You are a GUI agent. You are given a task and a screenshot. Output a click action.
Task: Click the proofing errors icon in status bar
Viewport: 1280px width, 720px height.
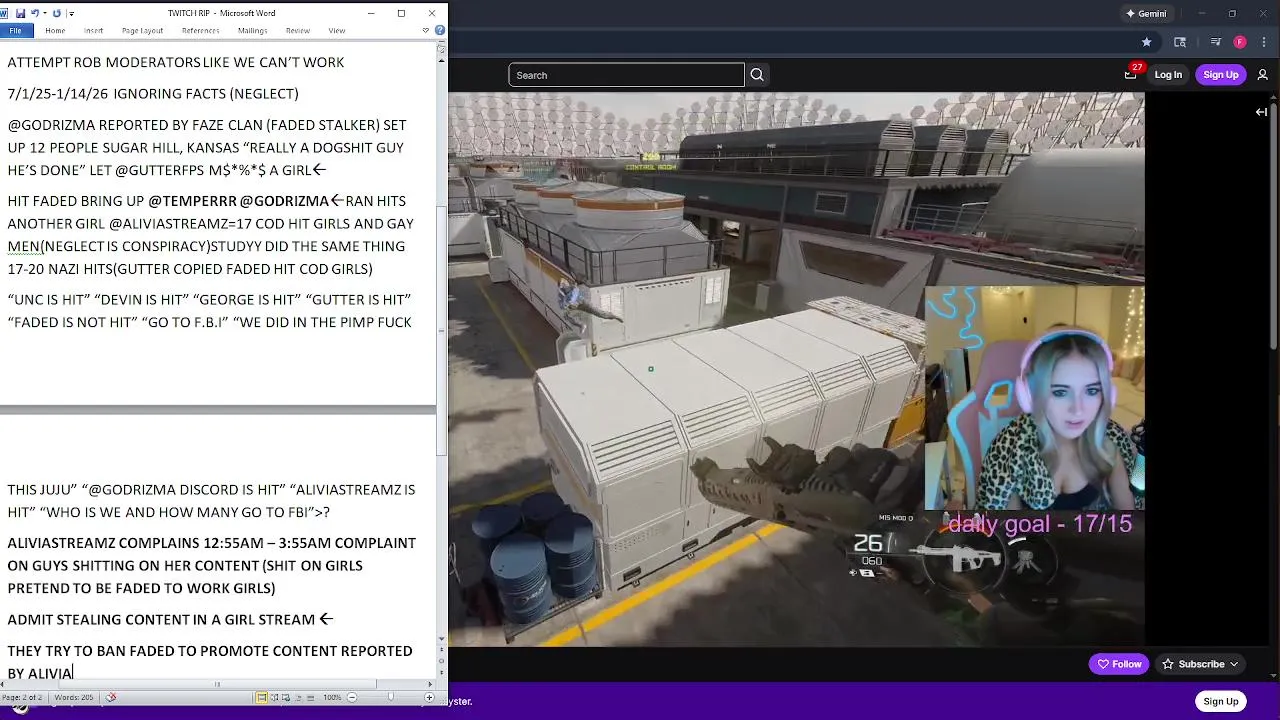112,697
